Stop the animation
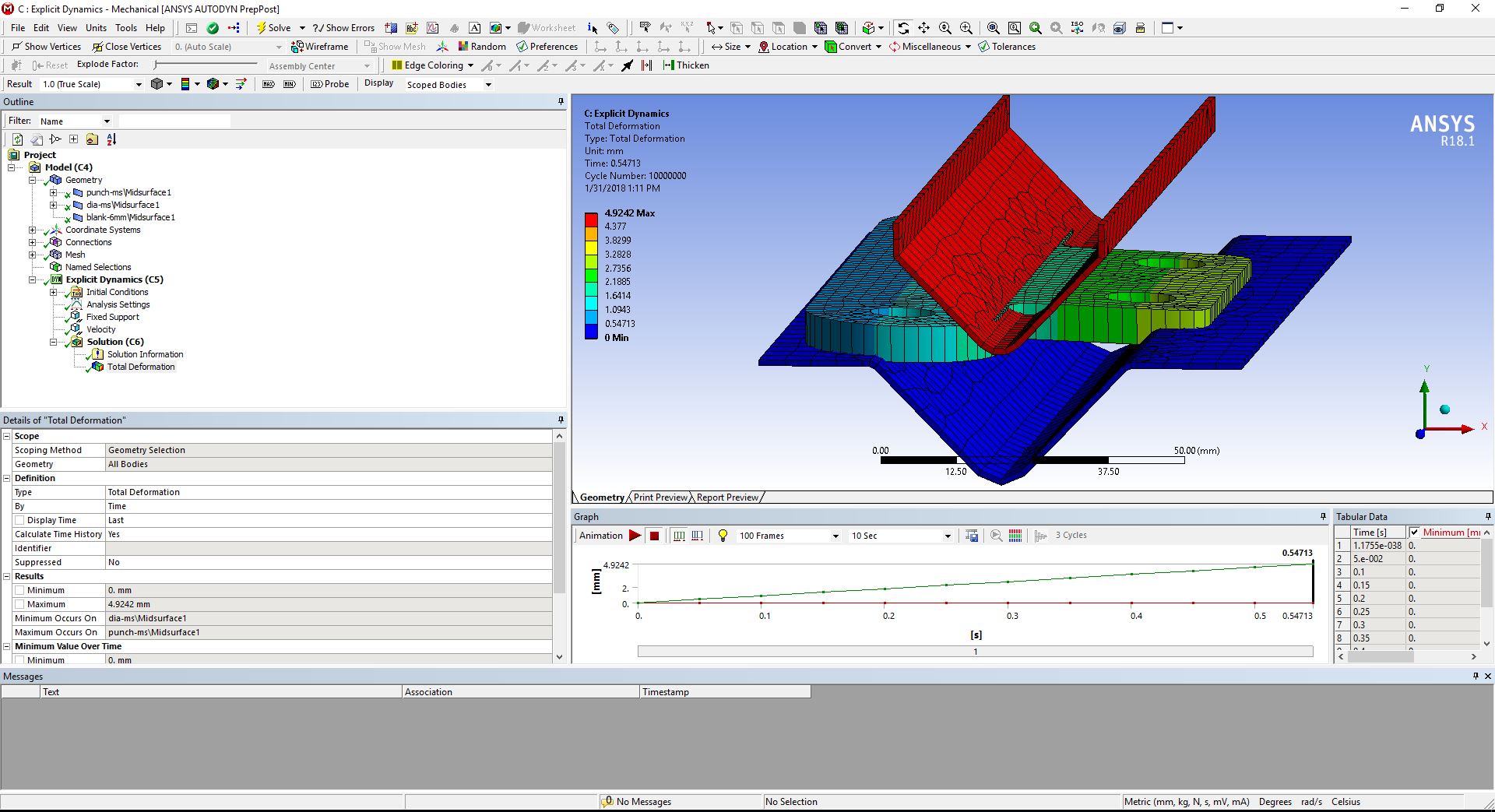Screen dimensions: 1495x812 click(655, 536)
